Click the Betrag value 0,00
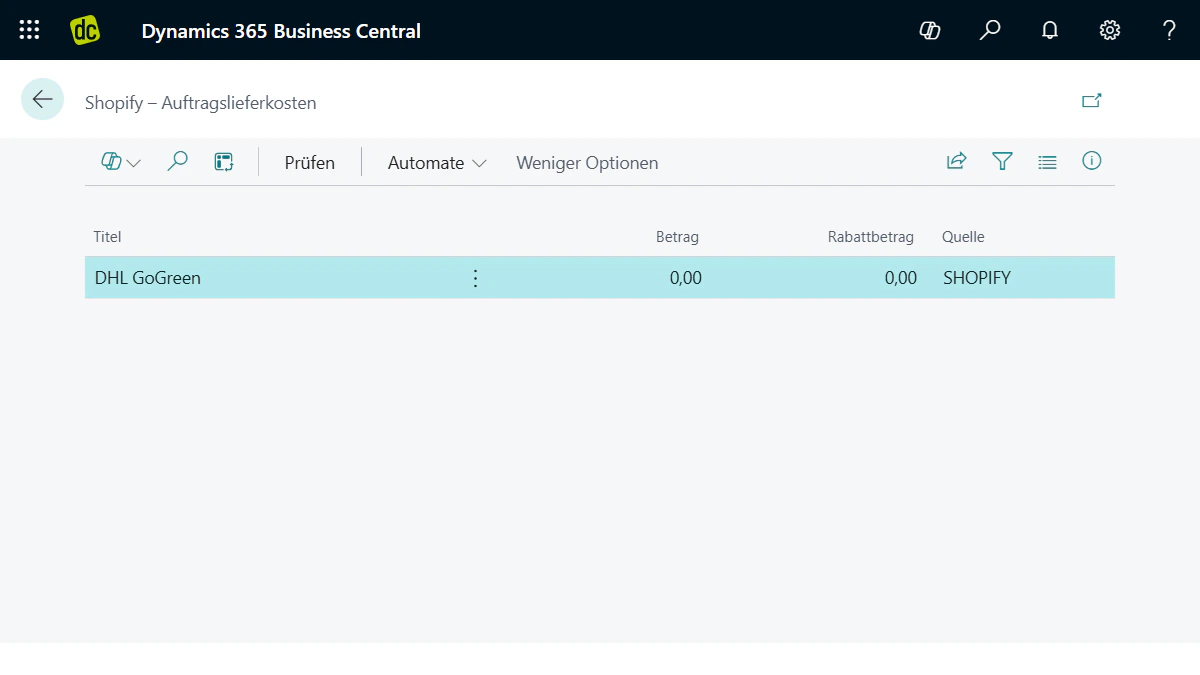Image resolution: width=1200 pixels, height=675 pixels. click(685, 278)
